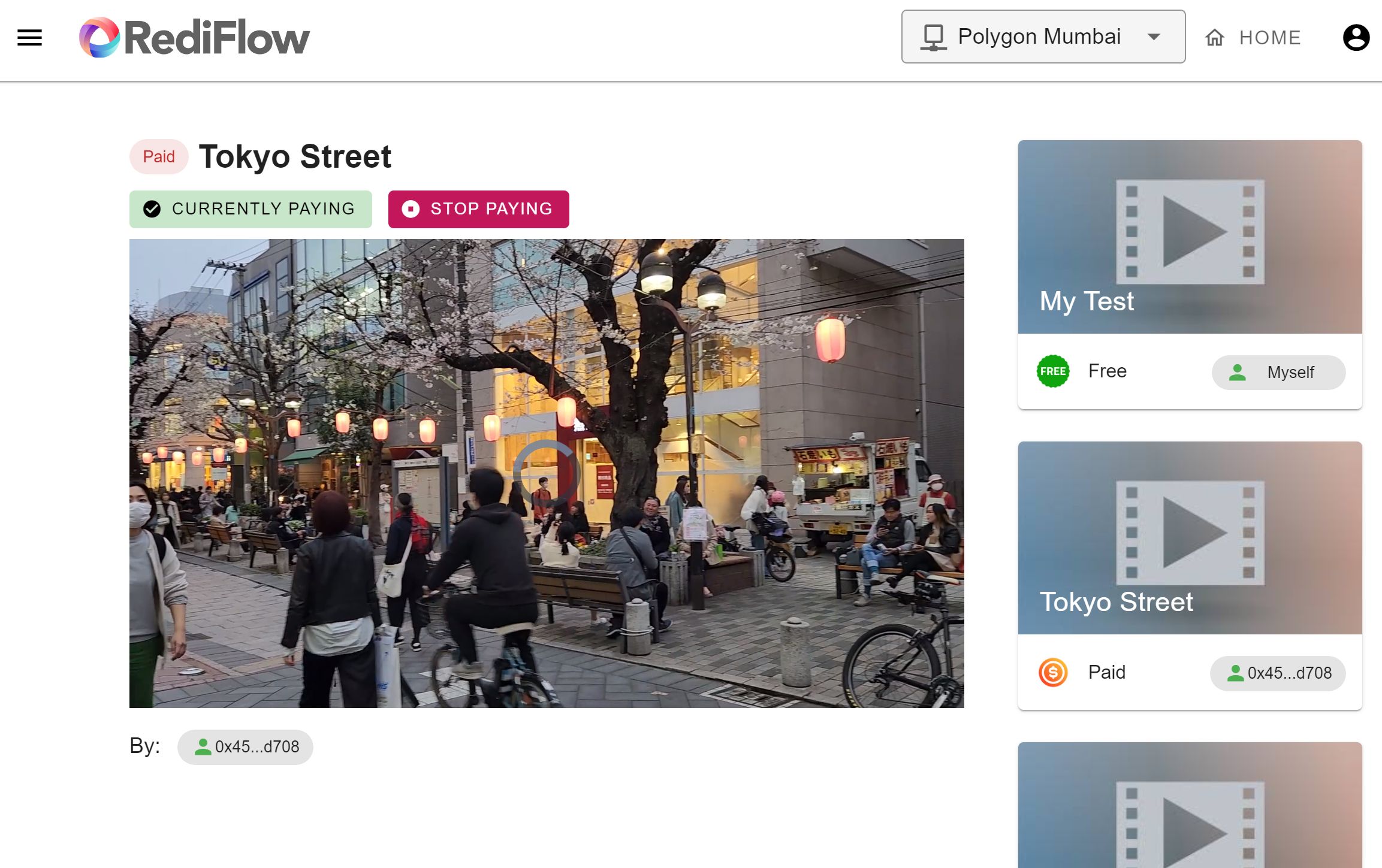Click the house icon beside HOME
Image resolution: width=1382 pixels, height=868 pixels.
1215,38
